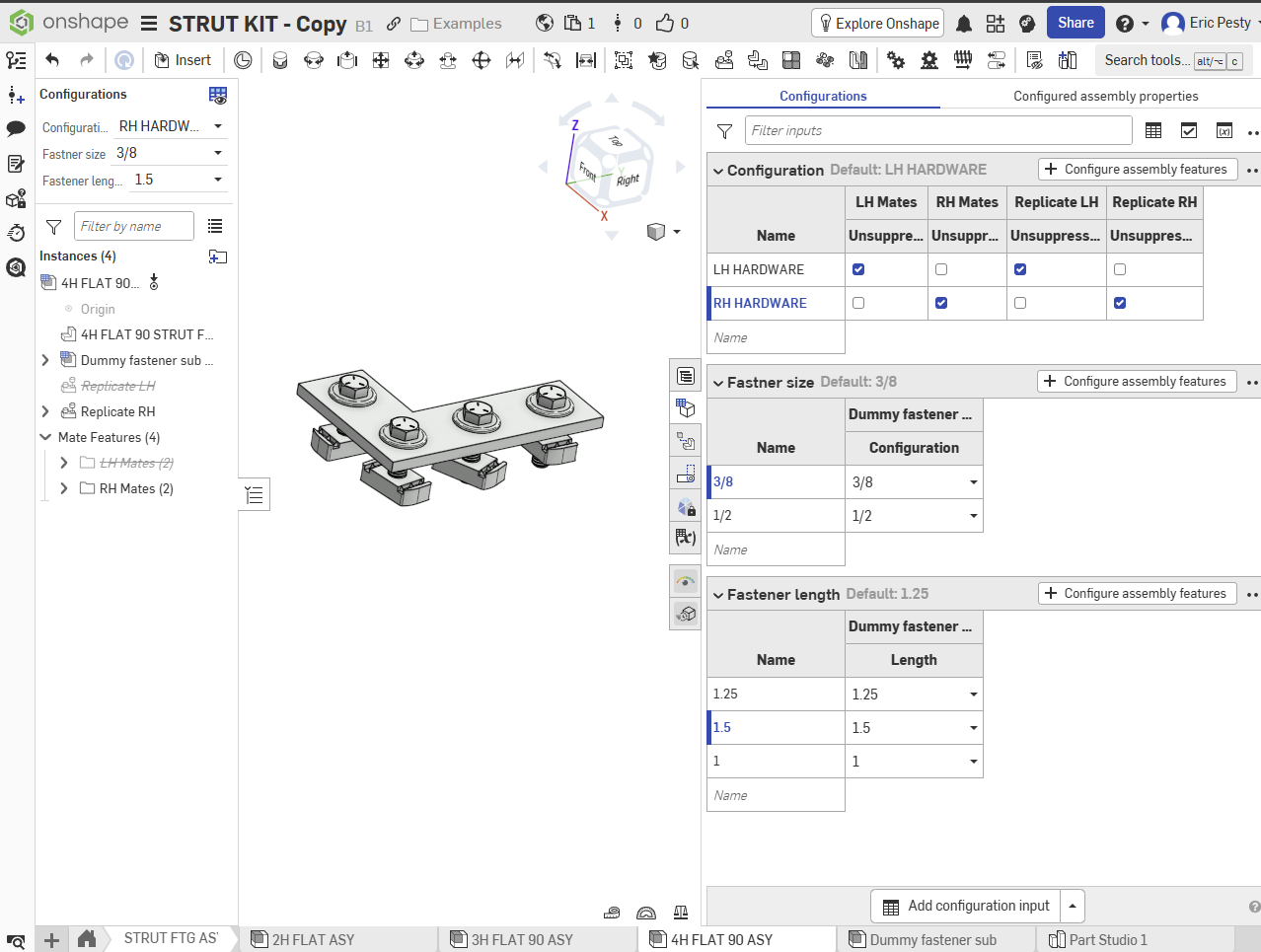Expand the Dummy fastener sub instance
The height and width of the screenshot is (952, 1261).
(45, 360)
